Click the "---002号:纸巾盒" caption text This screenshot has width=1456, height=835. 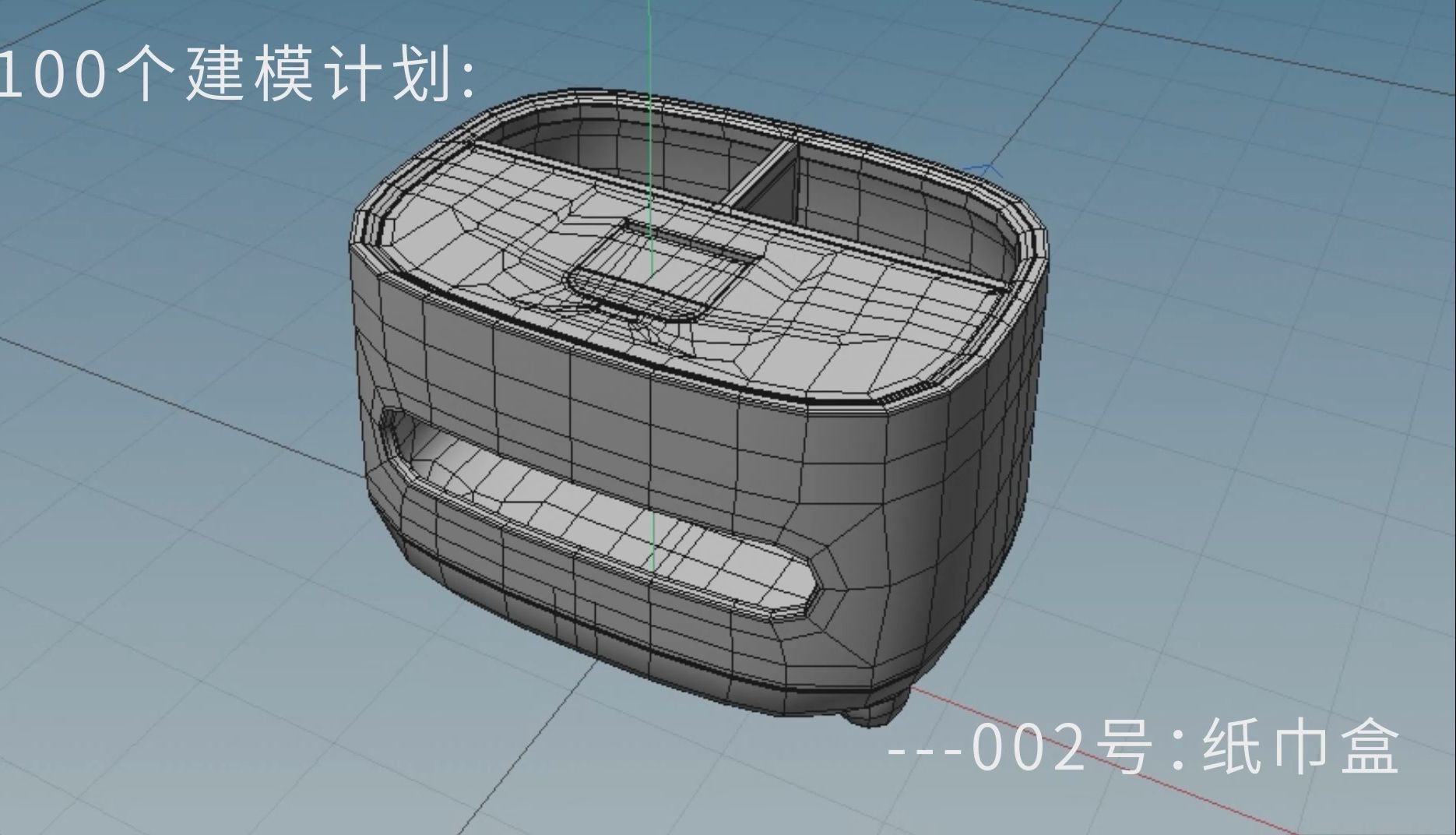point(1144,746)
